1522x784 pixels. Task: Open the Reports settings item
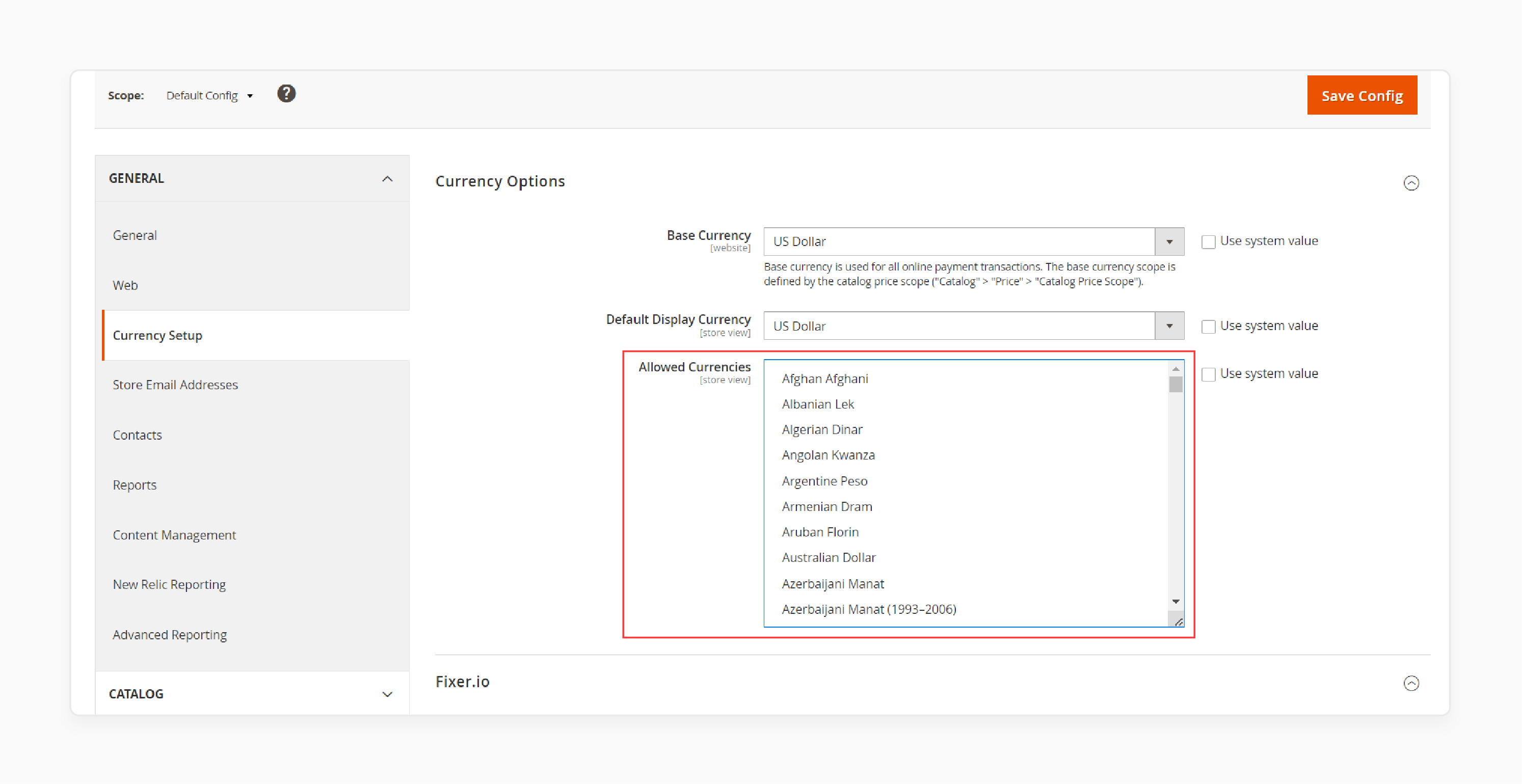point(135,485)
